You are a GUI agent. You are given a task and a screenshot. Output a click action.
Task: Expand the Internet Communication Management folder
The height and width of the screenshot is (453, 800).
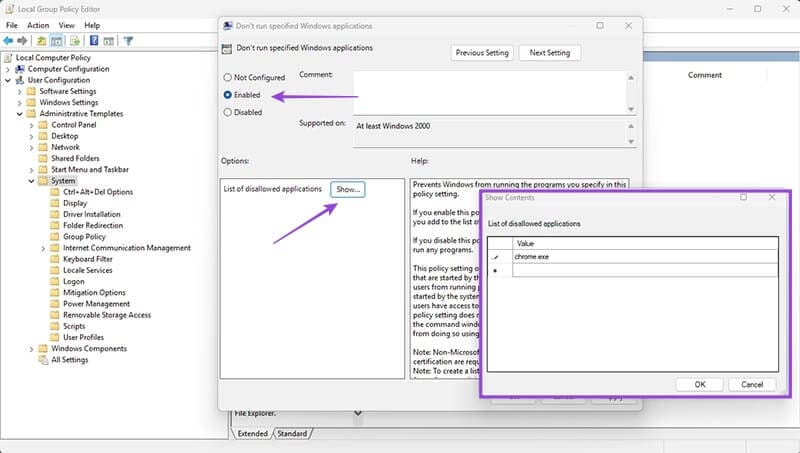(x=44, y=248)
